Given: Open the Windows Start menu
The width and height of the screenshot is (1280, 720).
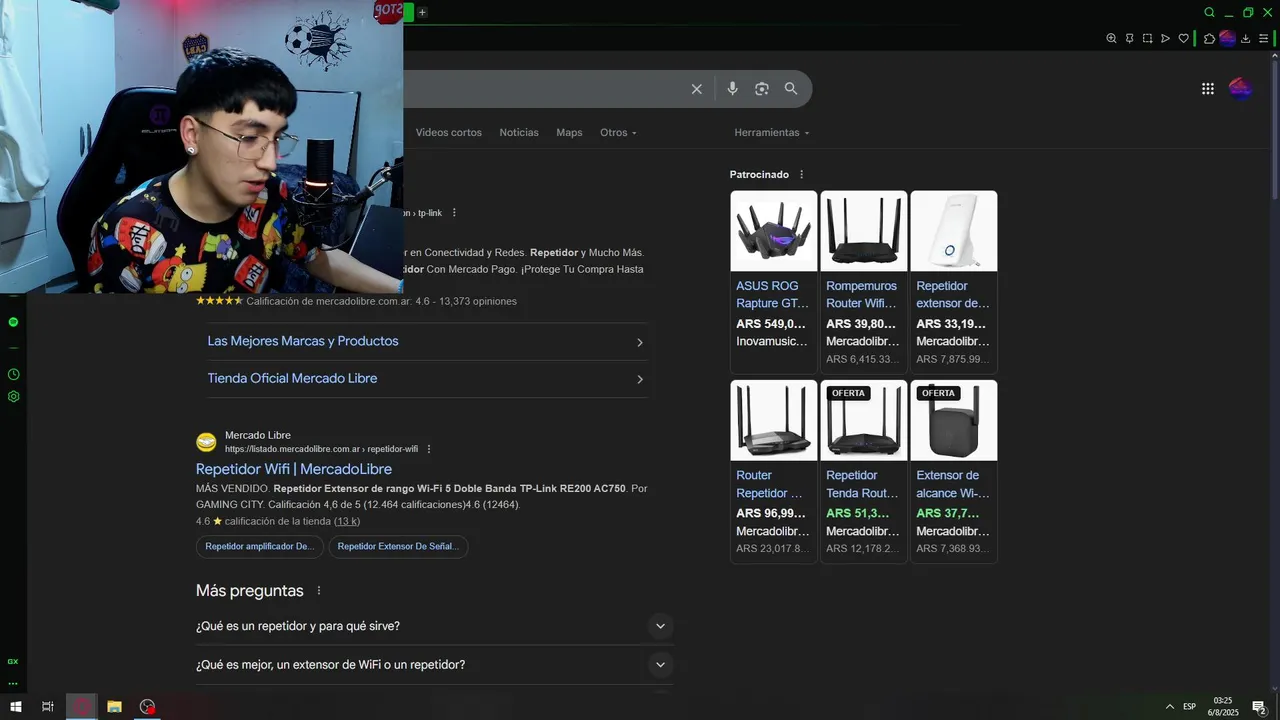Looking at the screenshot, I should pos(16,707).
